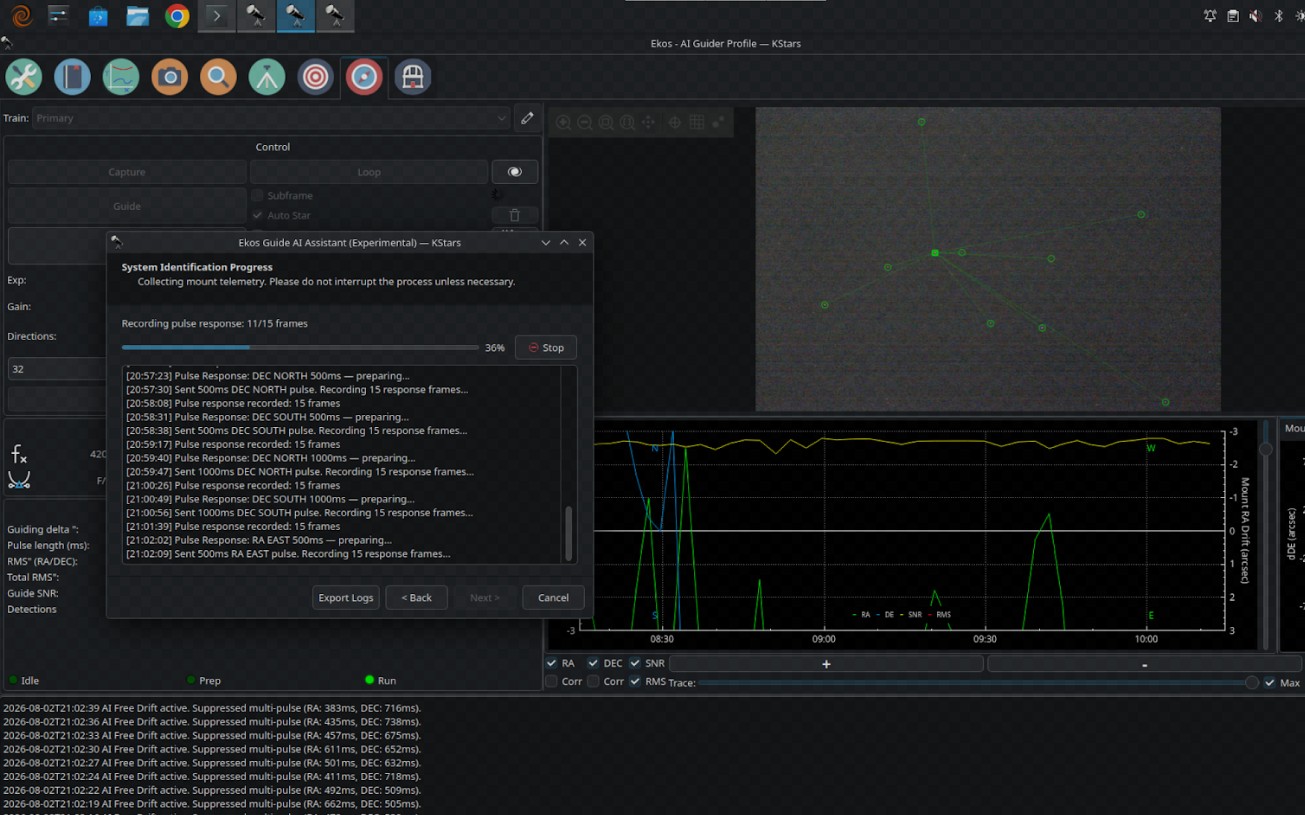Open the KDE application launcher

[x=21, y=16]
